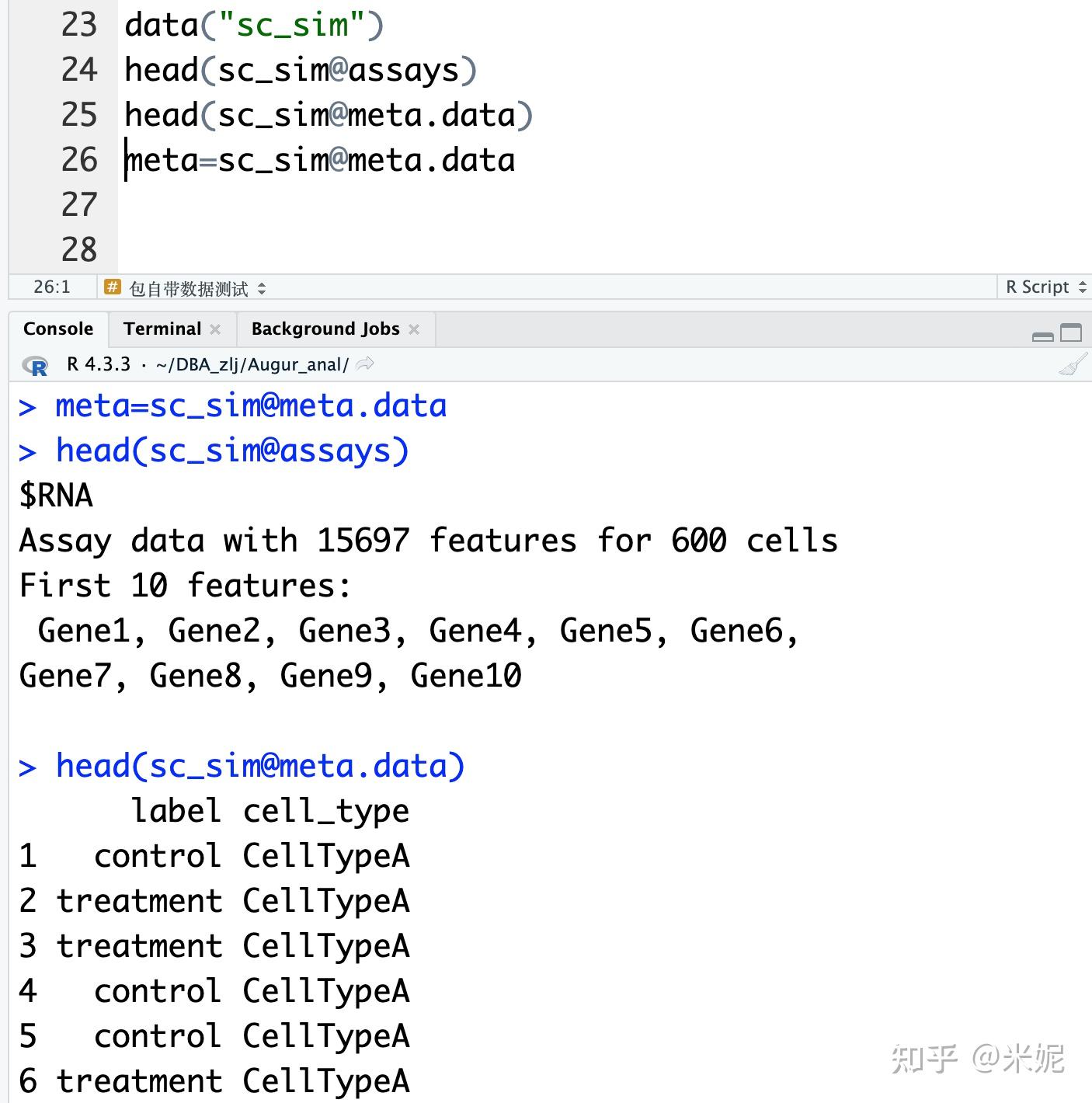Click the orange section hash icon
The image size is (1092, 1103).
point(113,287)
